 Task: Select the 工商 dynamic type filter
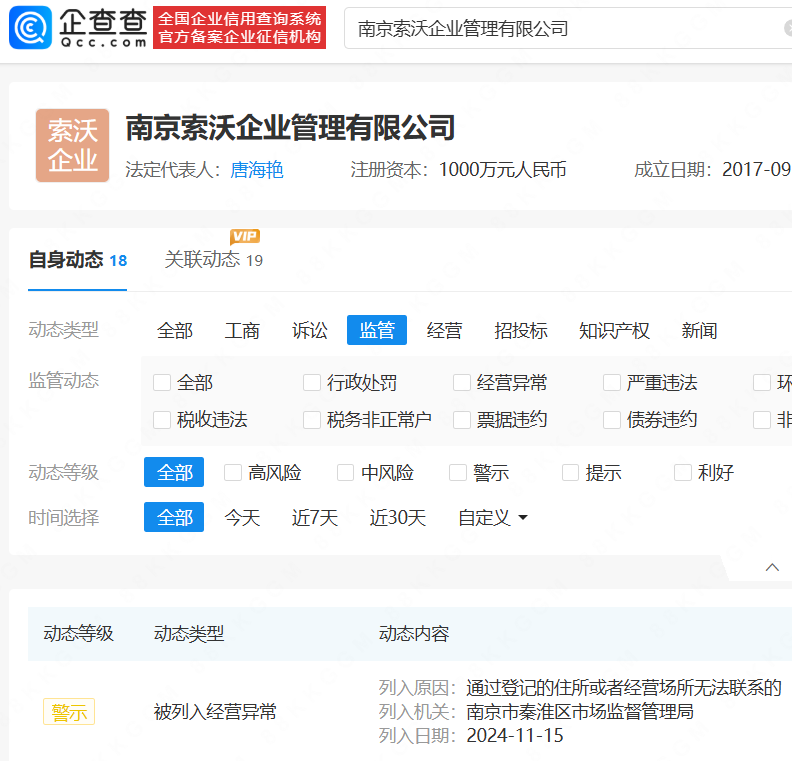pyautogui.click(x=242, y=331)
